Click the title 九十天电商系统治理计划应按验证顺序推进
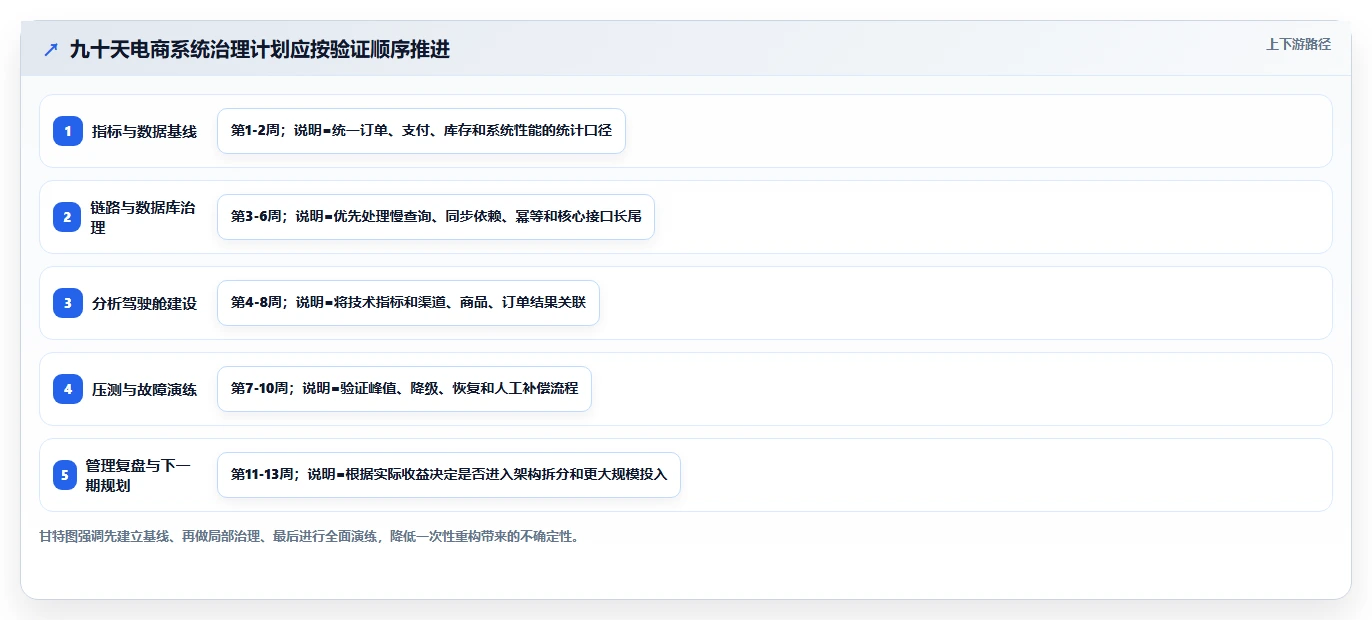This screenshot has height=620, width=1372. (x=260, y=49)
